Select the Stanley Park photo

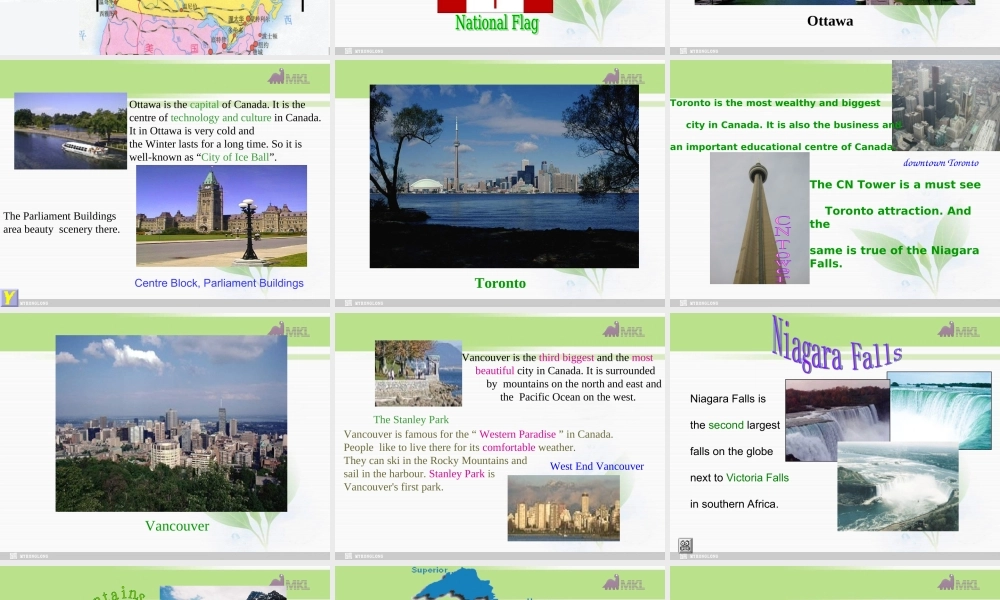(418, 373)
